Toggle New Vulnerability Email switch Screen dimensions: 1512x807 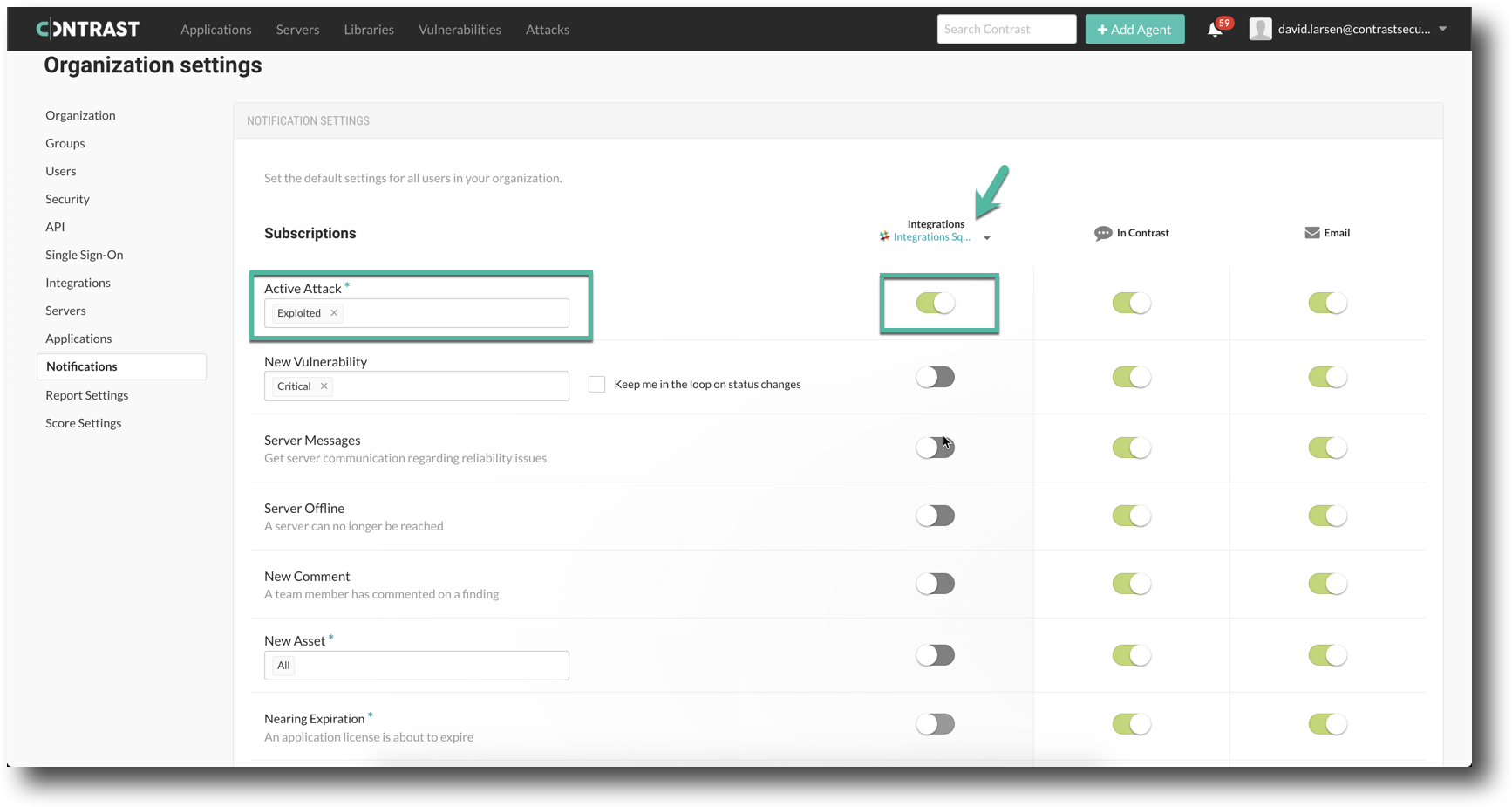point(1328,377)
